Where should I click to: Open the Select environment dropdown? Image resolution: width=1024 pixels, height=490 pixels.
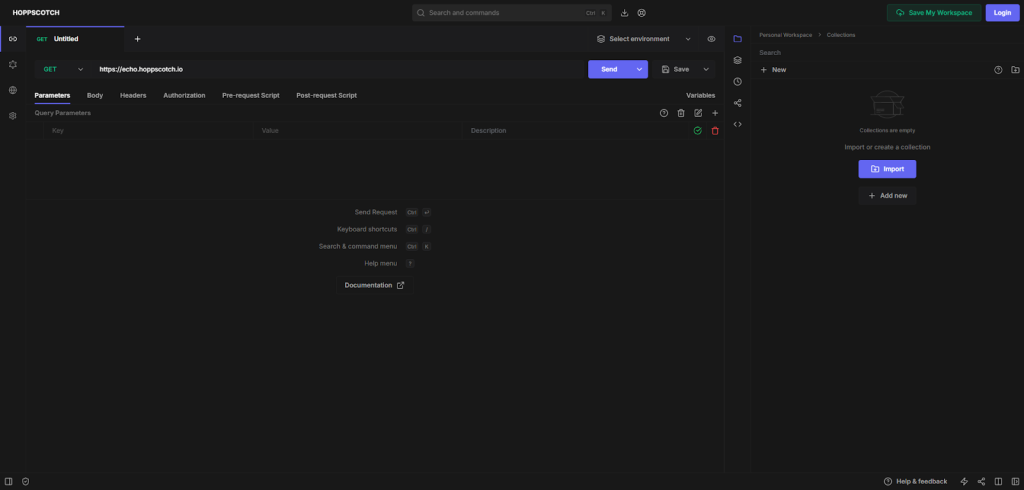[x=643, y=39]
